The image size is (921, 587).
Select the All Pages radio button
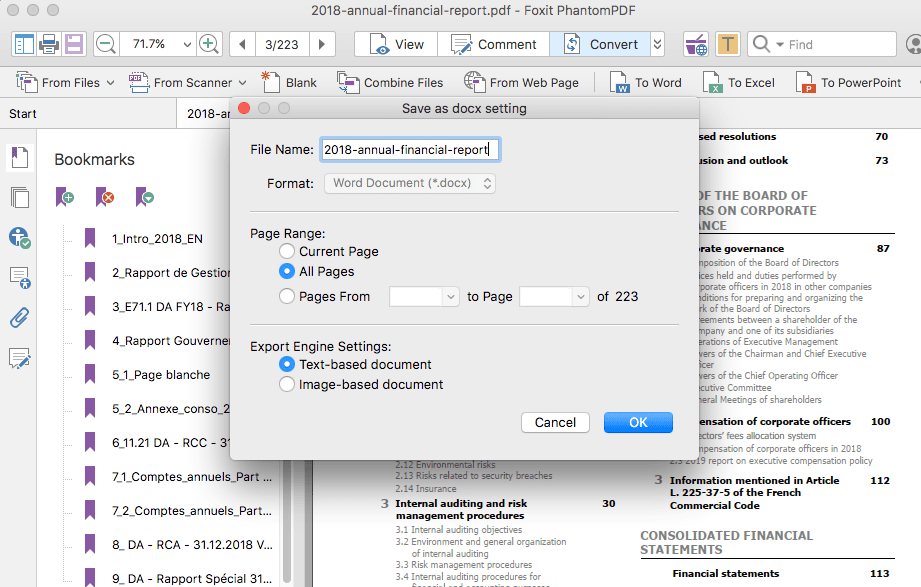coord(285,271)
